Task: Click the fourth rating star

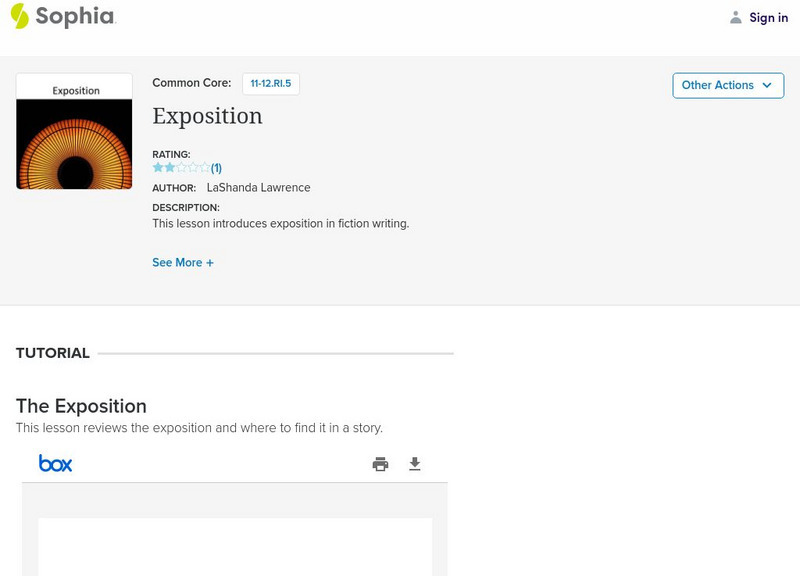Action: pyautogui.click(x=194, y=168)
